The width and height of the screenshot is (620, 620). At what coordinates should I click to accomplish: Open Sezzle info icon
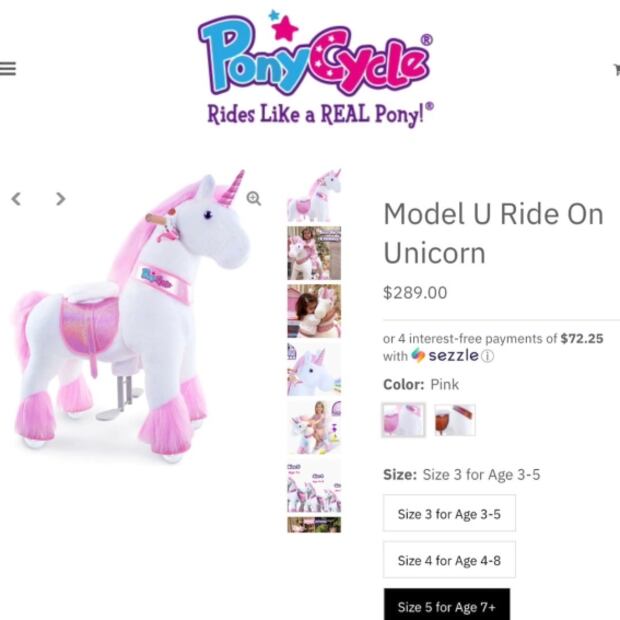pos(487,356)
